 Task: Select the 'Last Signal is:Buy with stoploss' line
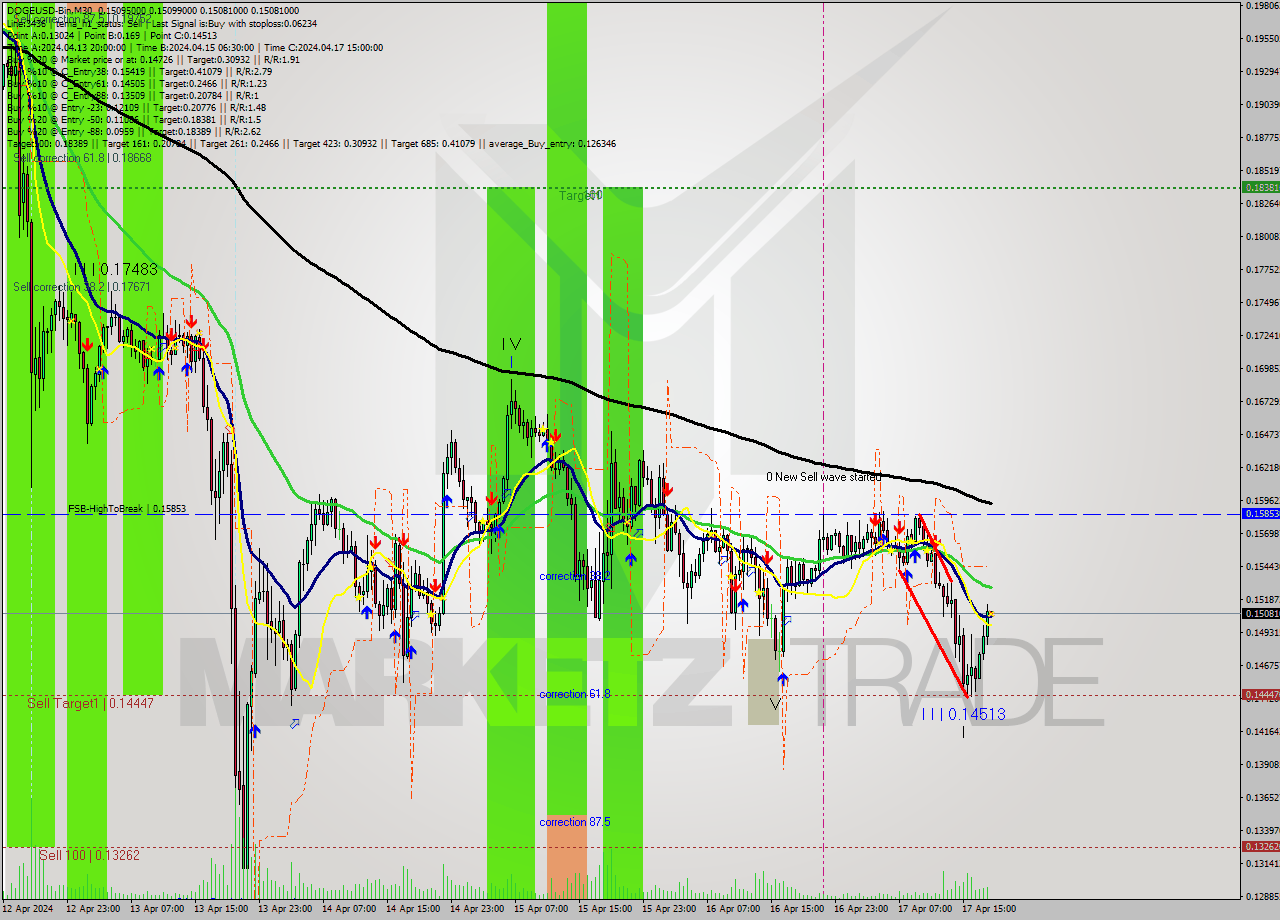160,23
